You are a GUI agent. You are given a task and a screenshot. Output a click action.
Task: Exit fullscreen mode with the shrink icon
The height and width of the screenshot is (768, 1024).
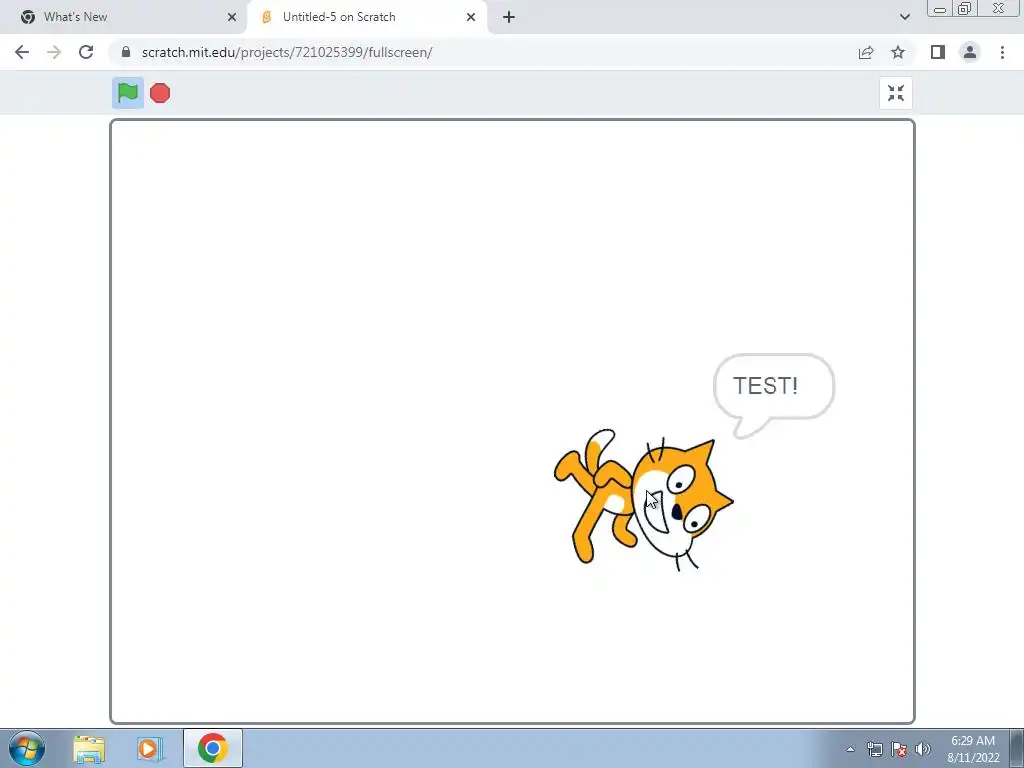click(x=895, y=93)
